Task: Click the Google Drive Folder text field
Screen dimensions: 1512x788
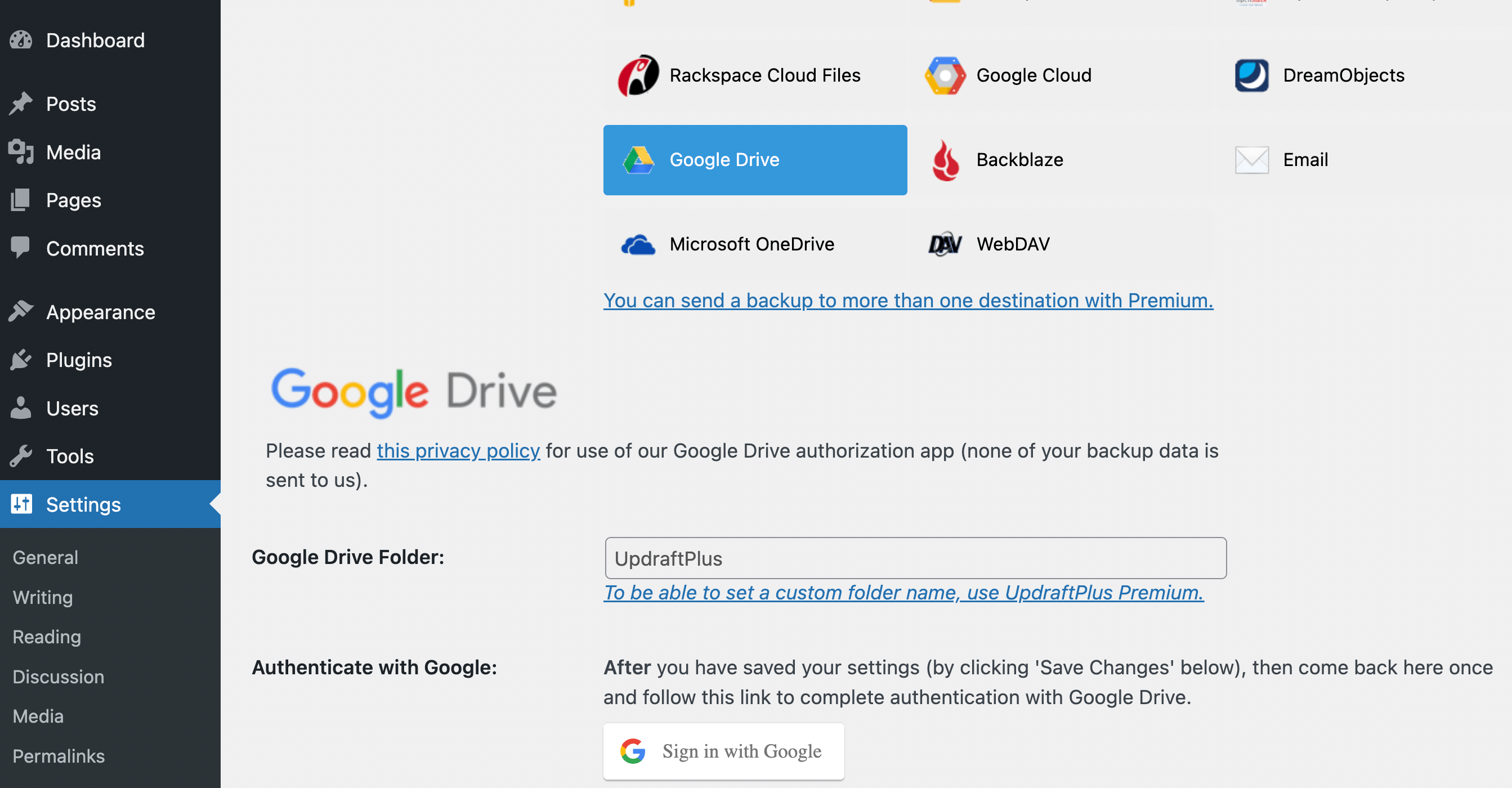Action: click(915, 558)
